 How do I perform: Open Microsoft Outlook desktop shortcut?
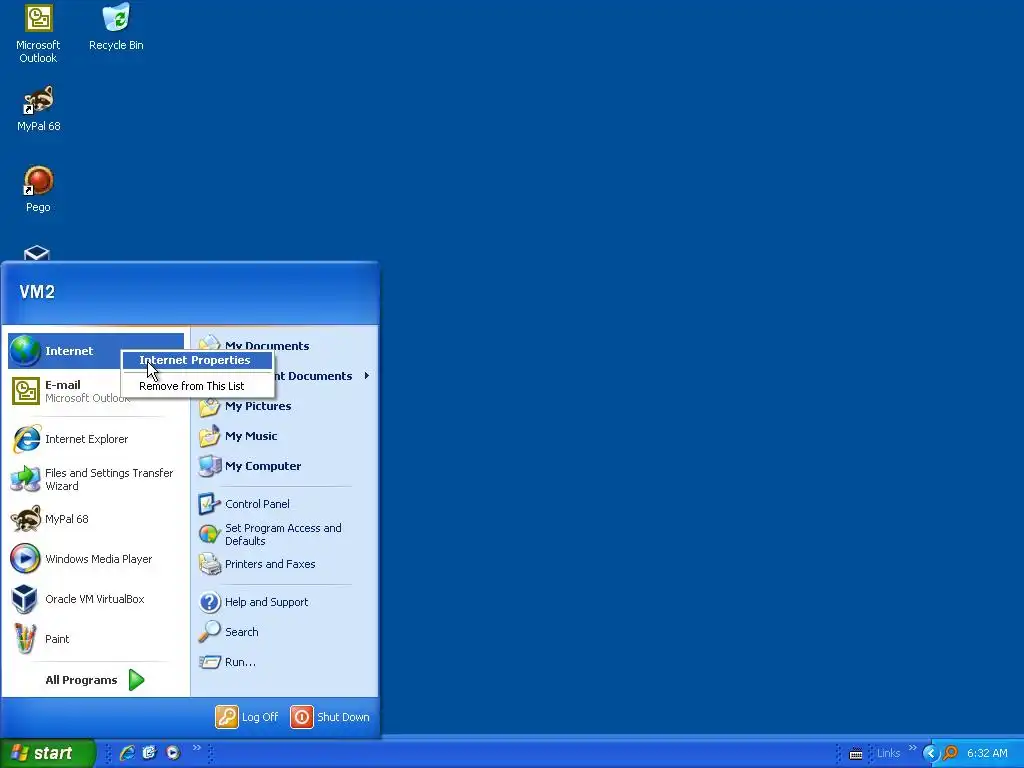pyautogui.click(x=38, y=34)
